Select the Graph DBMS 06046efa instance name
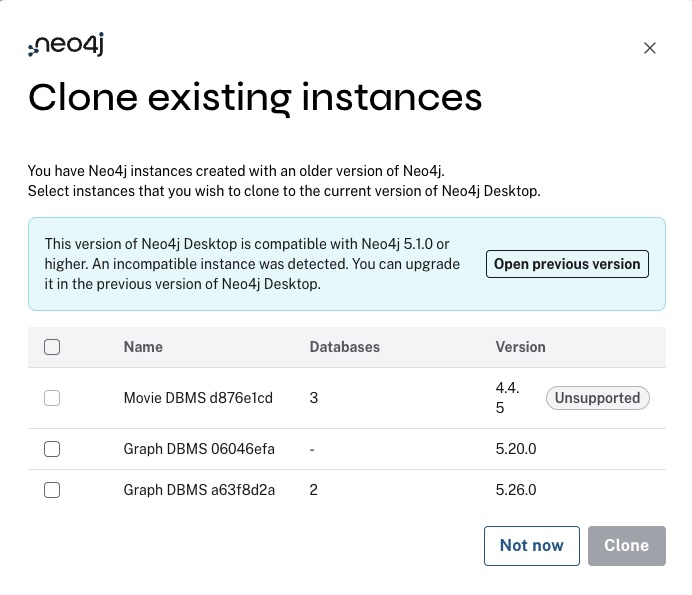 [x=199, y=449]
